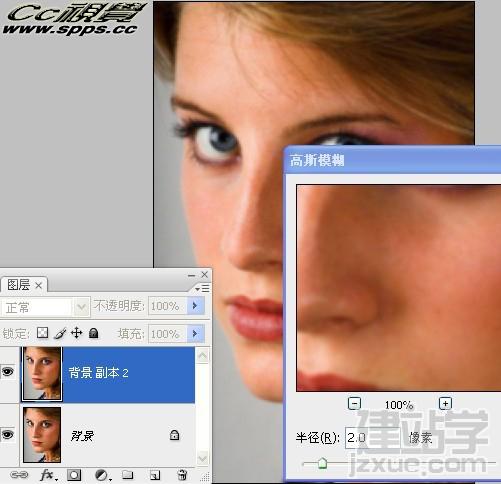Toggle lock all for the layer

pos(94,333)
